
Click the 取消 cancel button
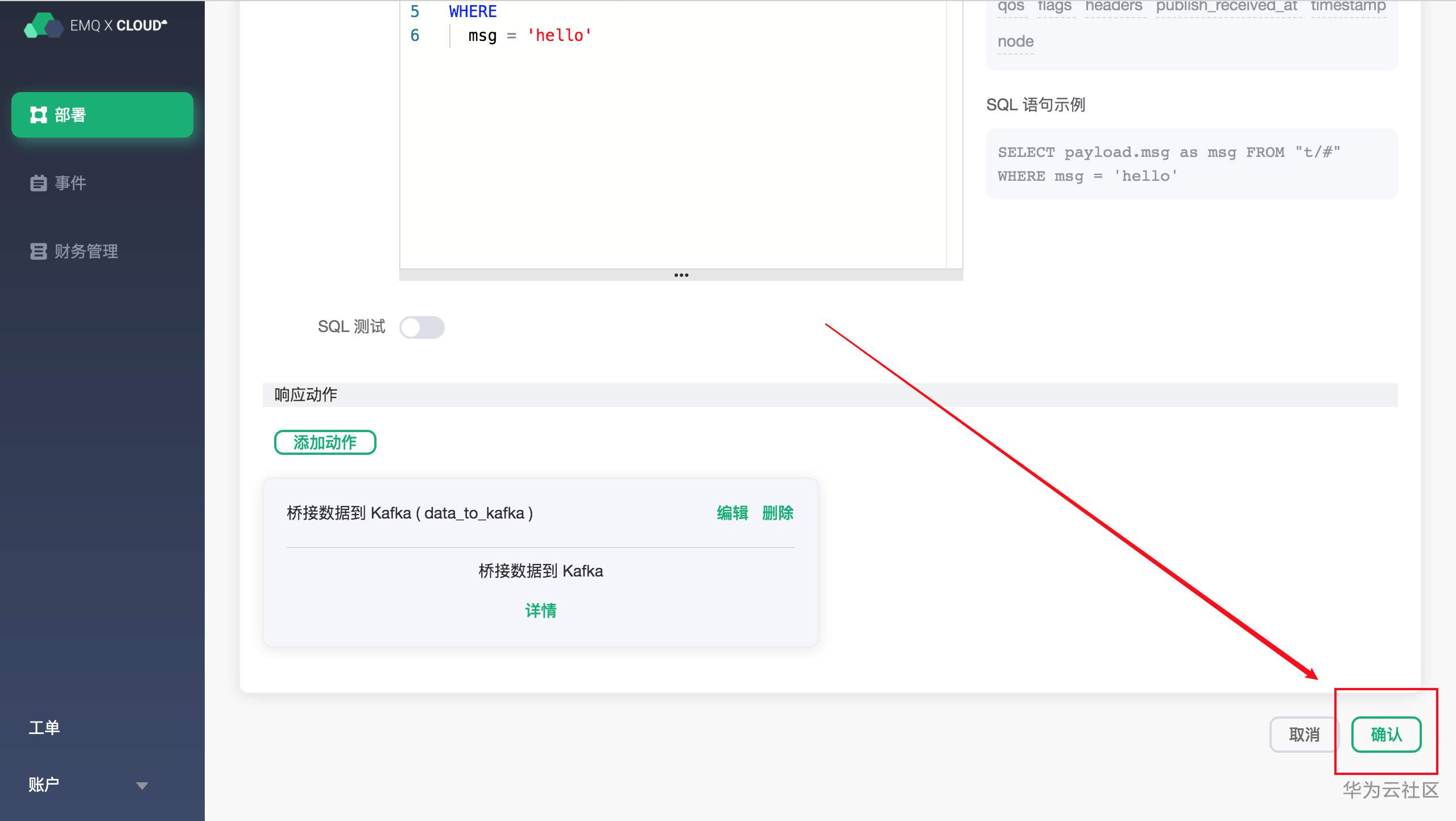tap(1304, 735)
